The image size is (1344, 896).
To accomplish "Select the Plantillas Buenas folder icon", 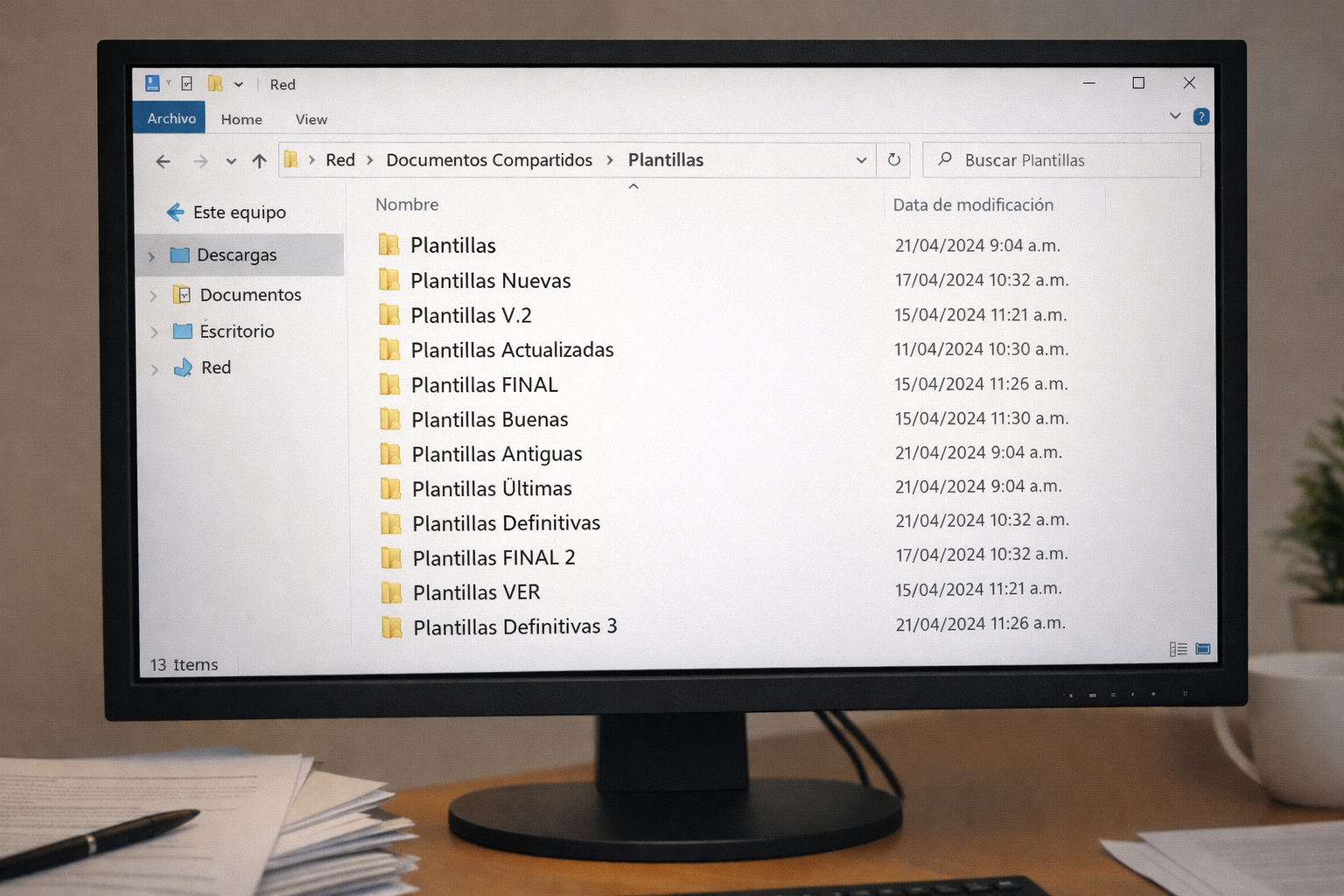I will coord(390,419).
